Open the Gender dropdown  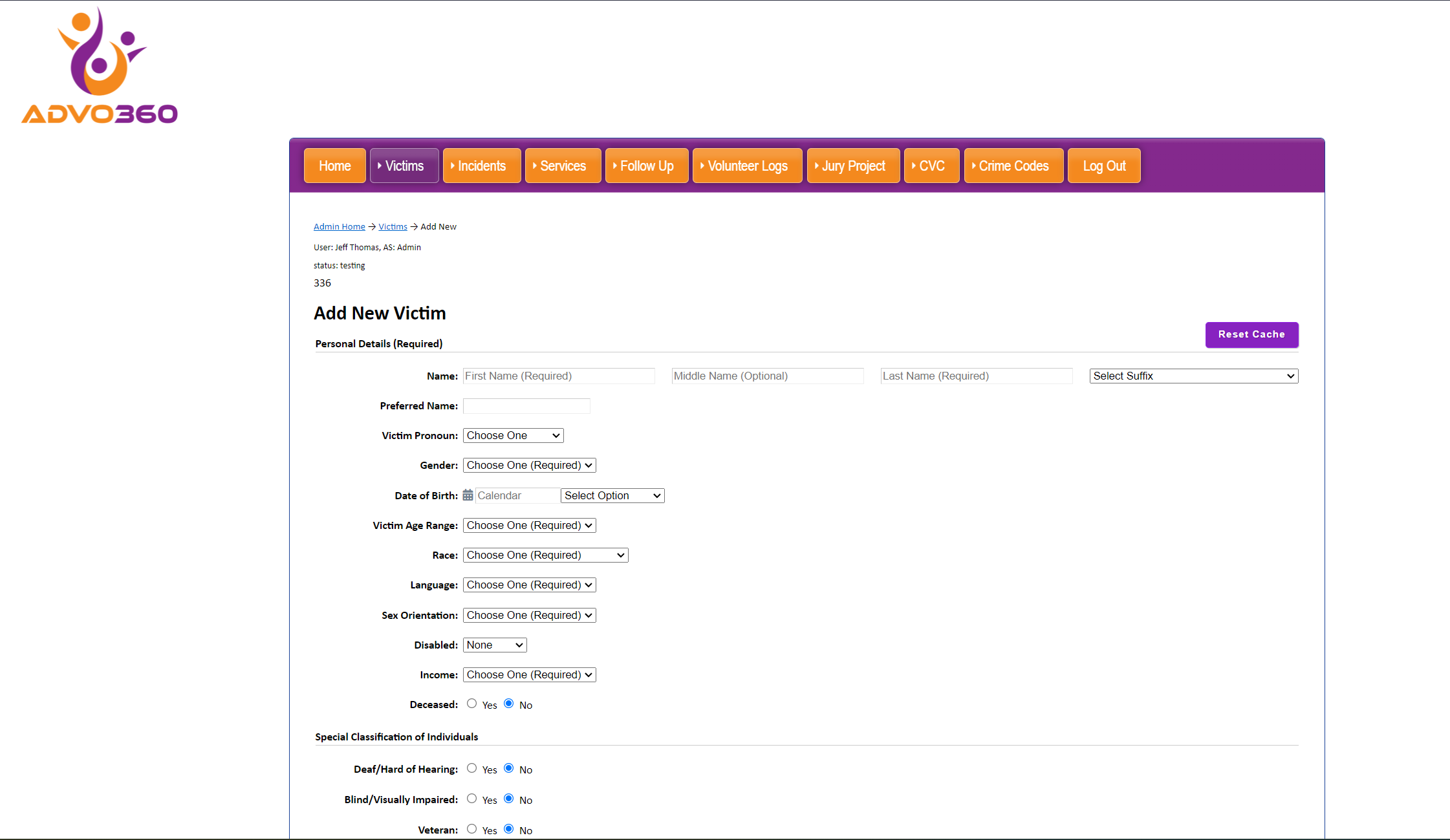[x=530, y=466]
